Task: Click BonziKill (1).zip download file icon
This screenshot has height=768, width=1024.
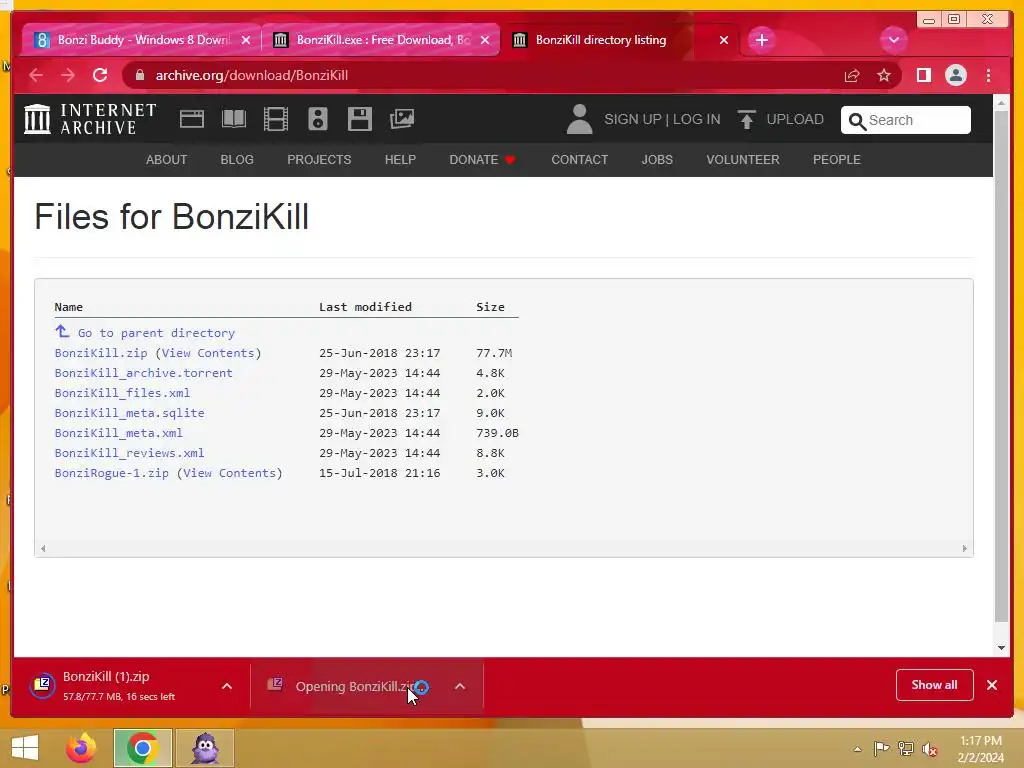Action: [42, 685]
